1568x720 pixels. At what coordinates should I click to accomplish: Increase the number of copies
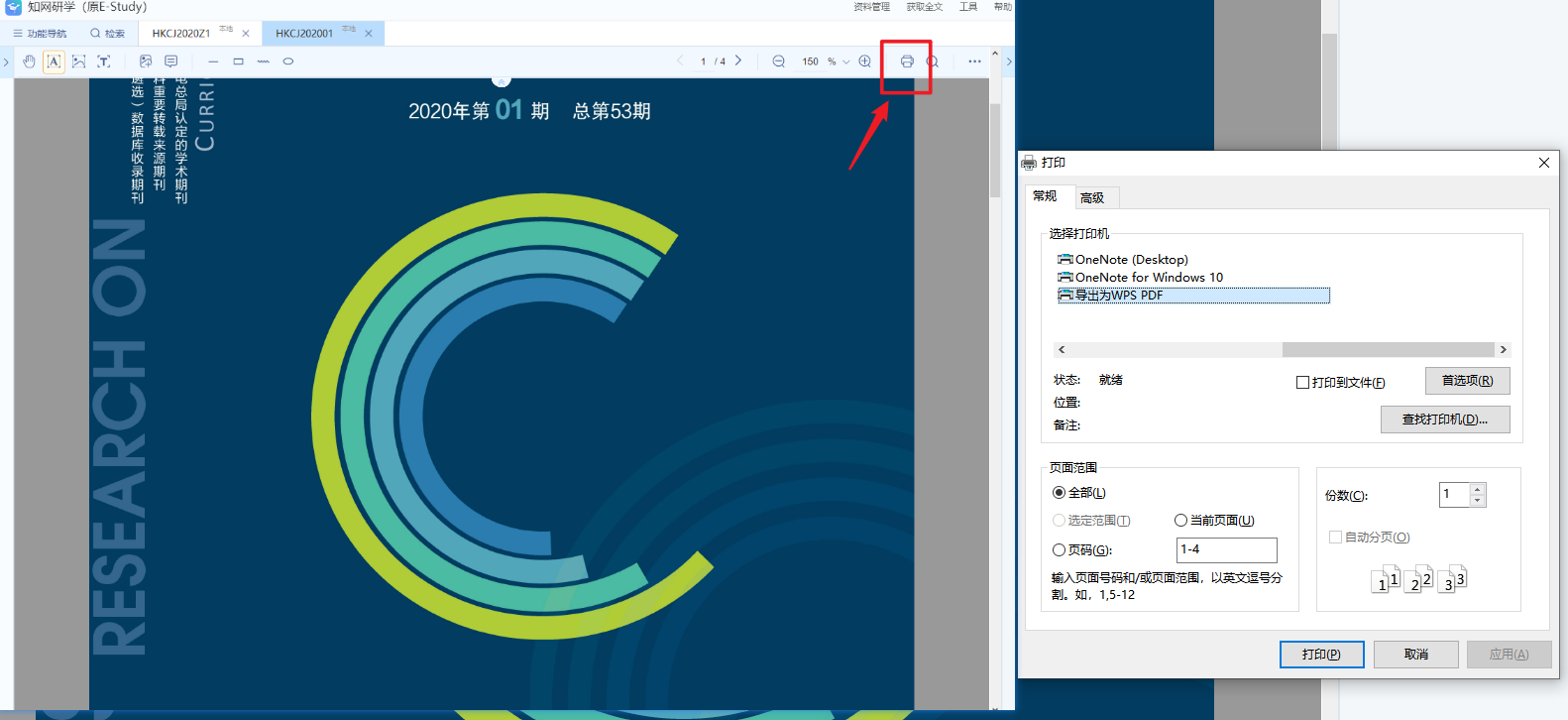pos(1478,489)
